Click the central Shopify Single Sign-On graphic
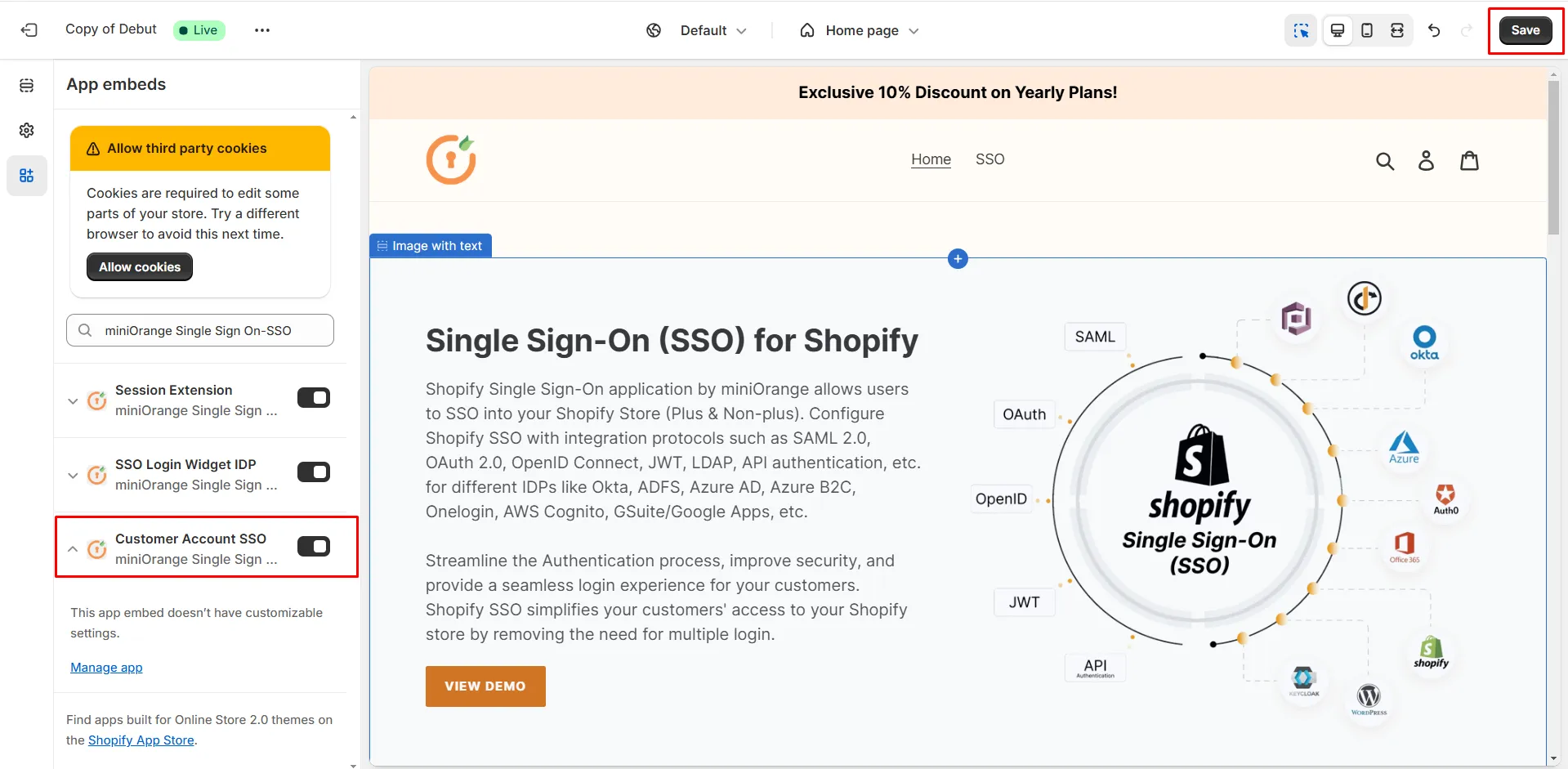Image resolution: width=1568 pixels, height=769 pixels. click(x=1199, y=500)
